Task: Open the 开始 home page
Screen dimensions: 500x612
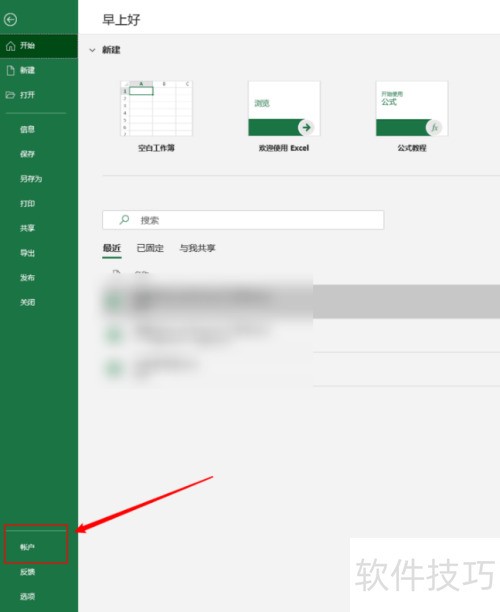Action: point(39,46)
